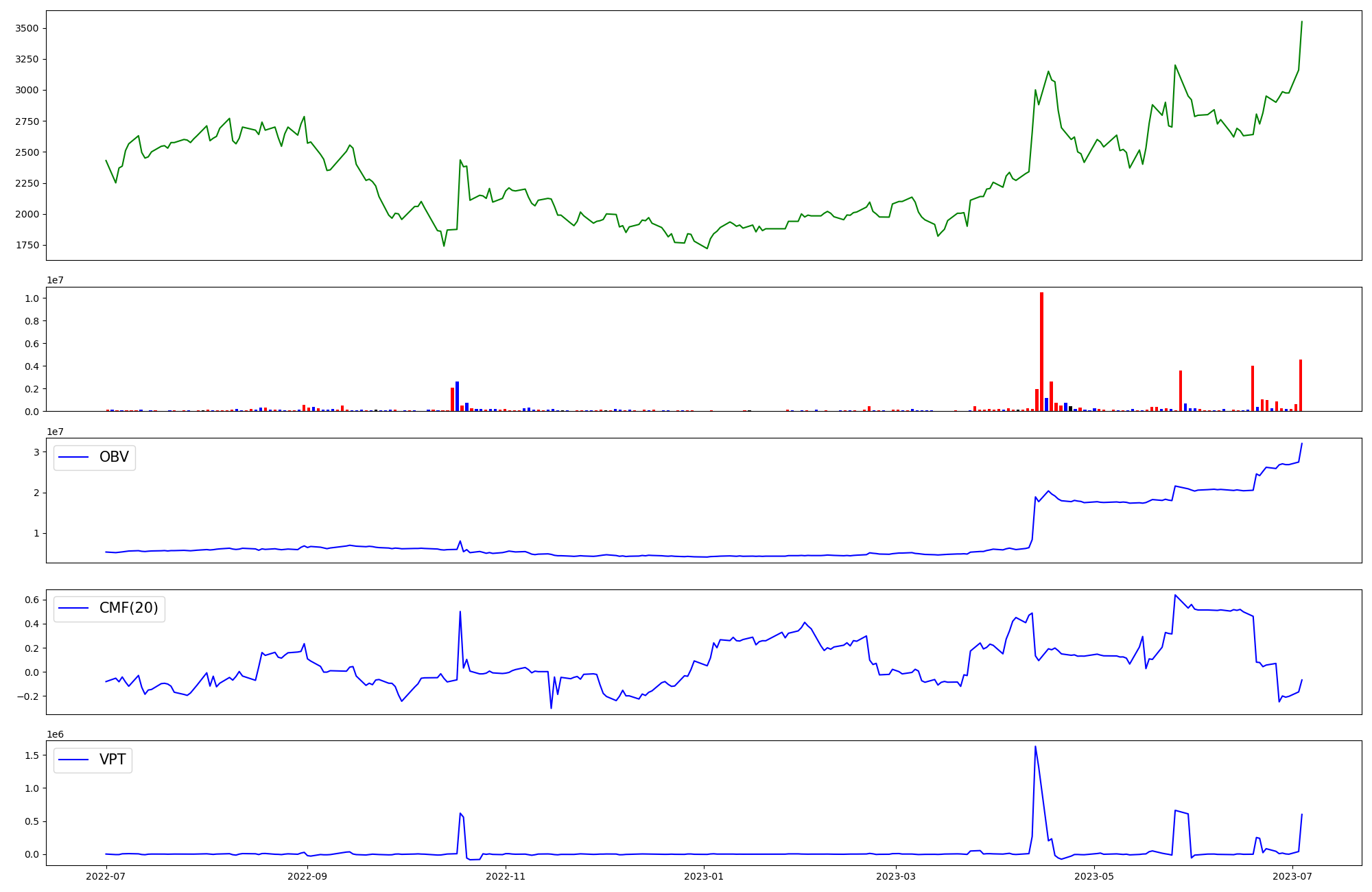
Task: Click the last red volume bar at right
Action: (x=1301, y=386)
